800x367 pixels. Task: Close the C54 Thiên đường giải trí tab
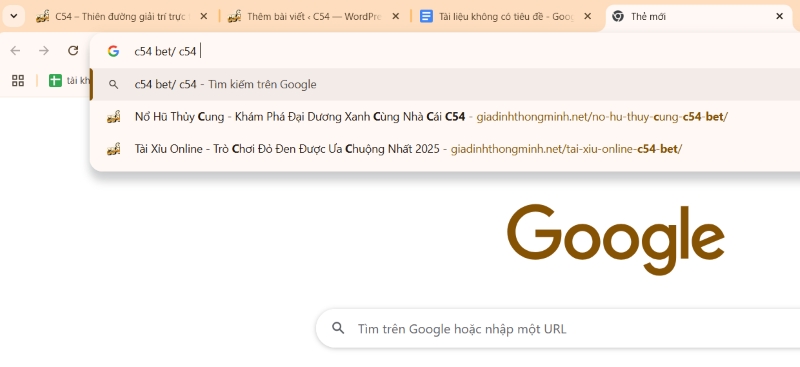tap(204, 16)
